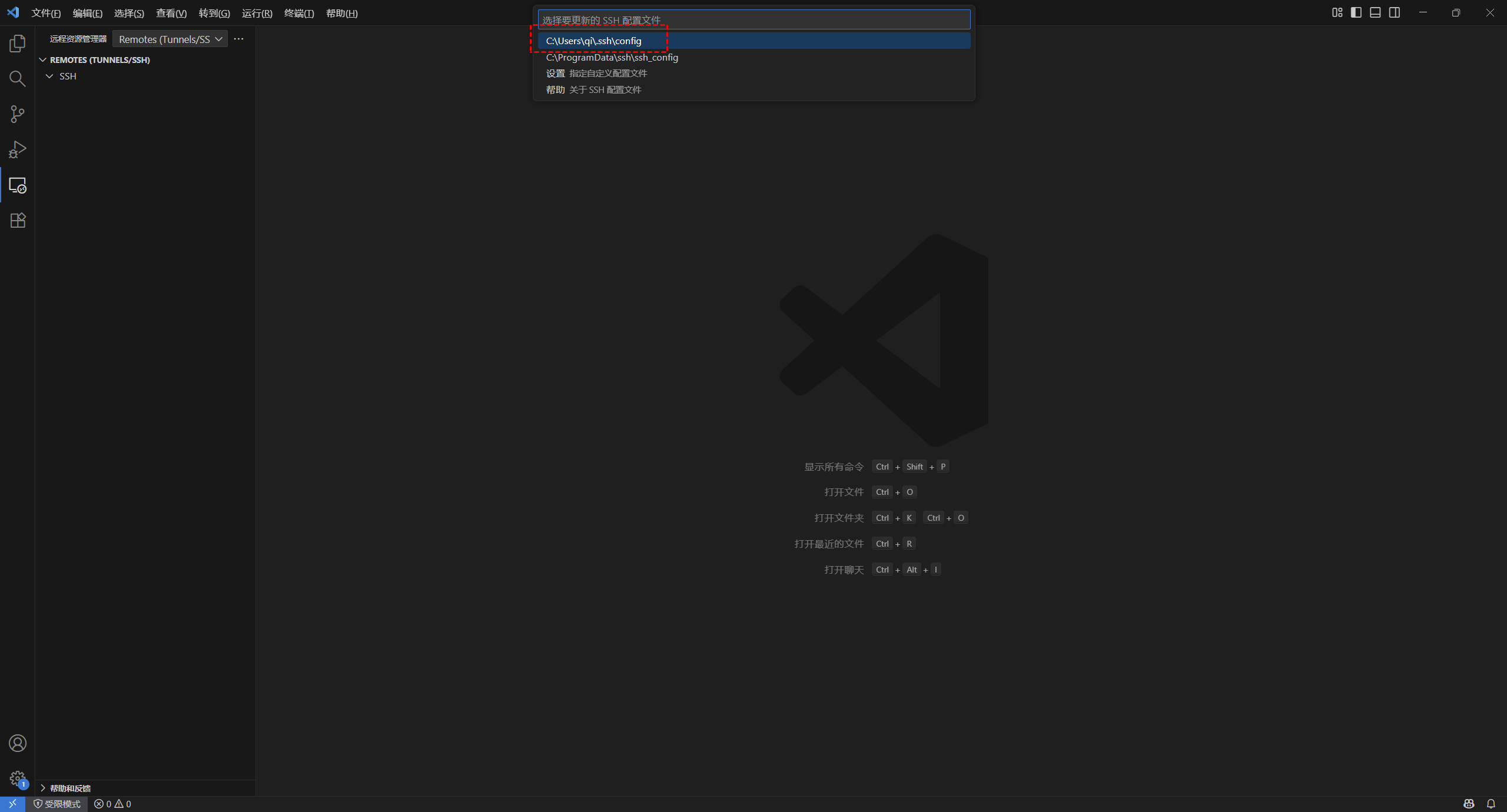Open the 终端(T) menu
The image size is (1507, 812).
pos(299,13)
